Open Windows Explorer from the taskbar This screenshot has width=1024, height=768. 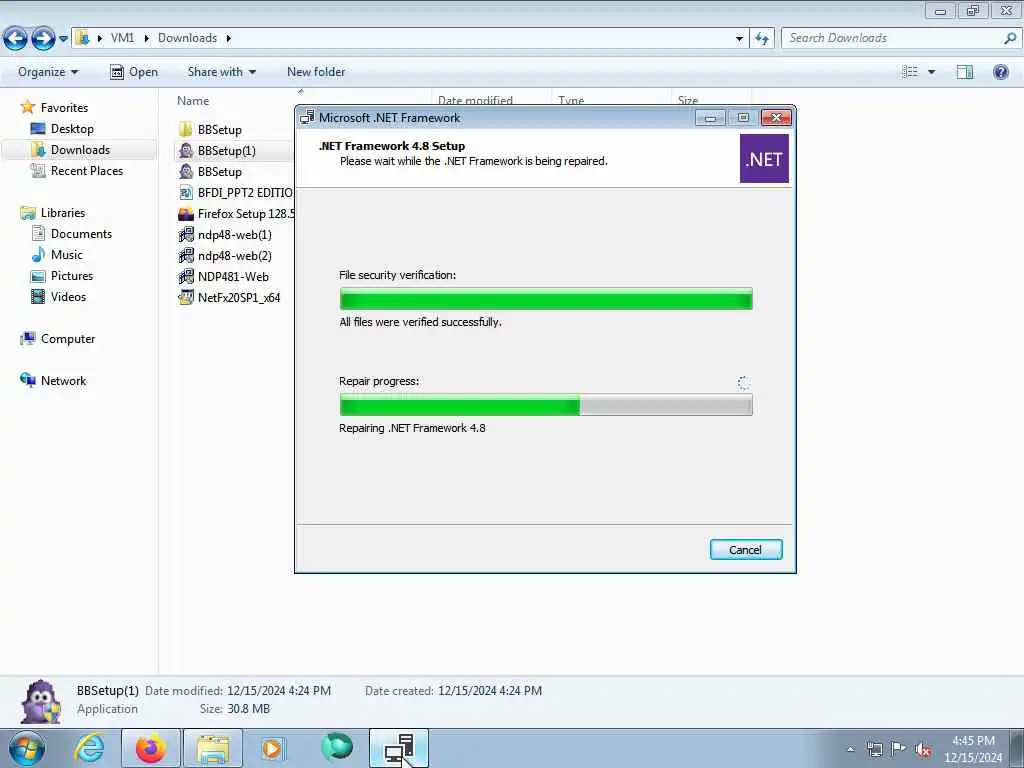click(x=213, y=748)
